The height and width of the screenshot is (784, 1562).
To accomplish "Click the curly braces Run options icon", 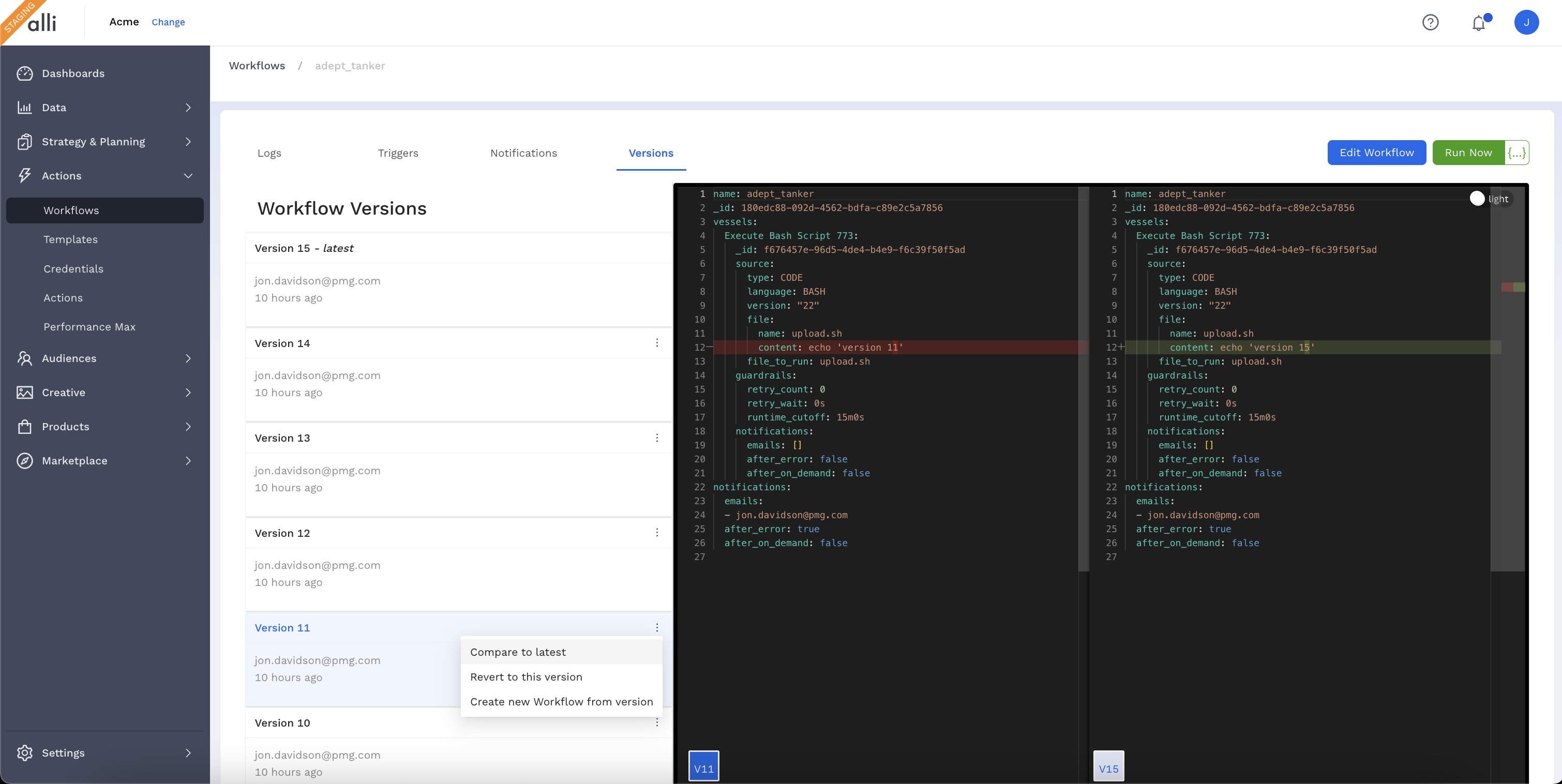I will tap(1516, 153).
